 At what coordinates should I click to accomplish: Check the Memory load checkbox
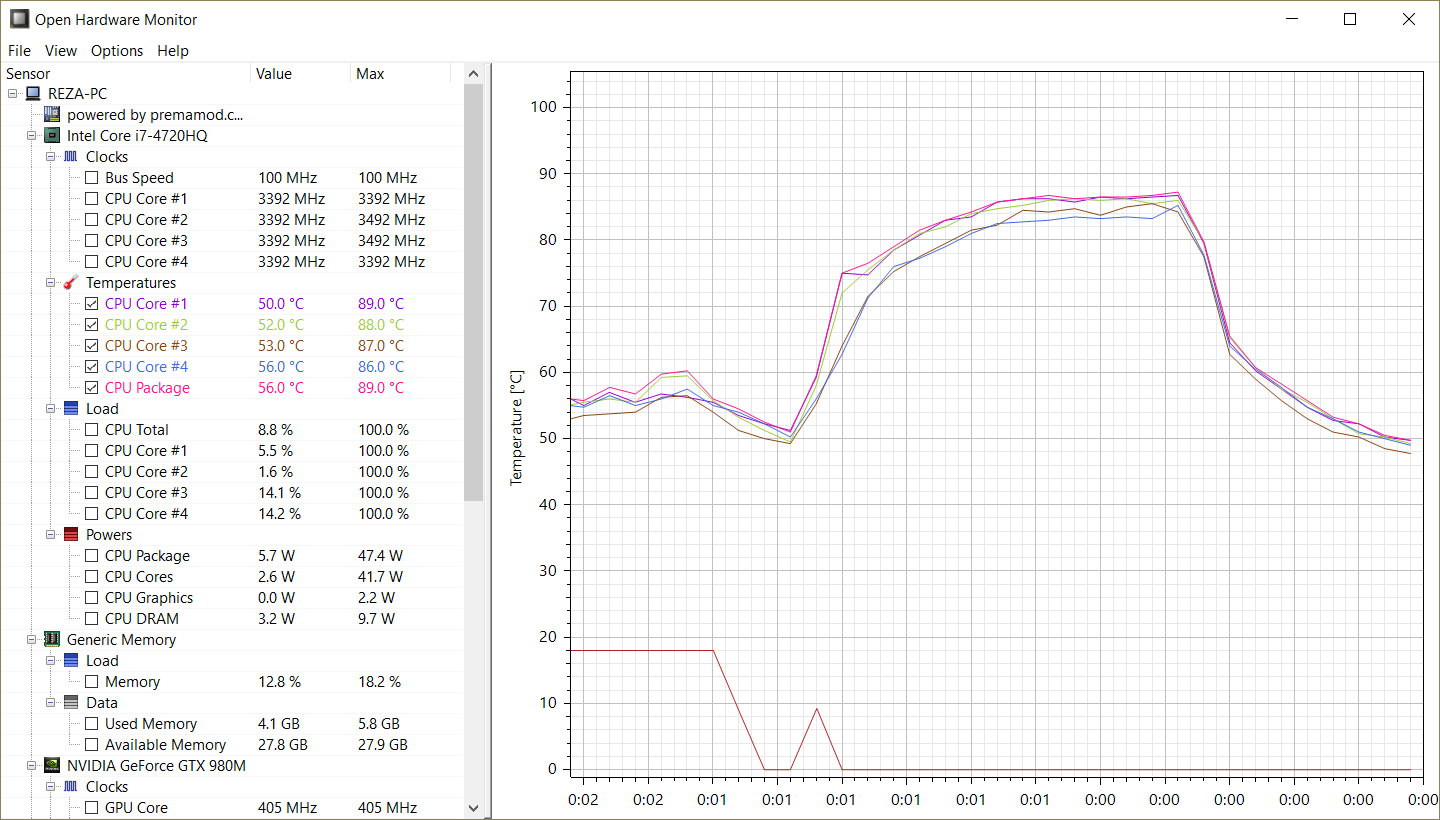click(92, 681)
